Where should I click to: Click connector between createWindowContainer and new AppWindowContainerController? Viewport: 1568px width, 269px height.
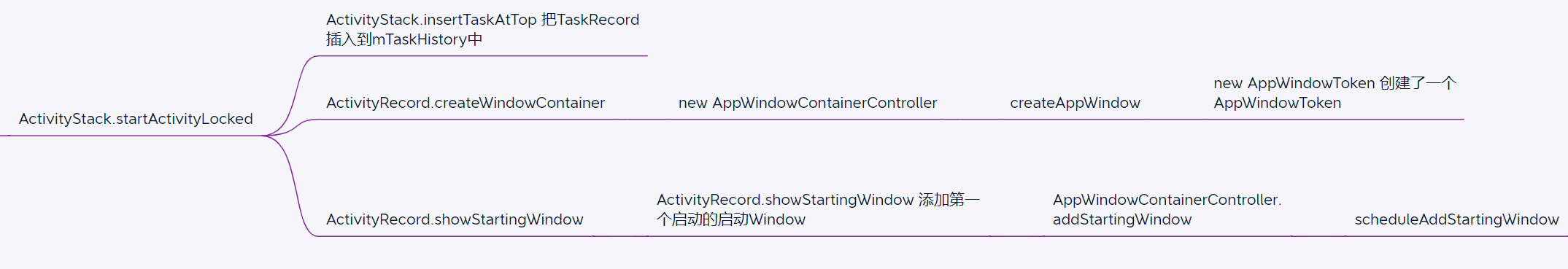[x=642, y=120]
